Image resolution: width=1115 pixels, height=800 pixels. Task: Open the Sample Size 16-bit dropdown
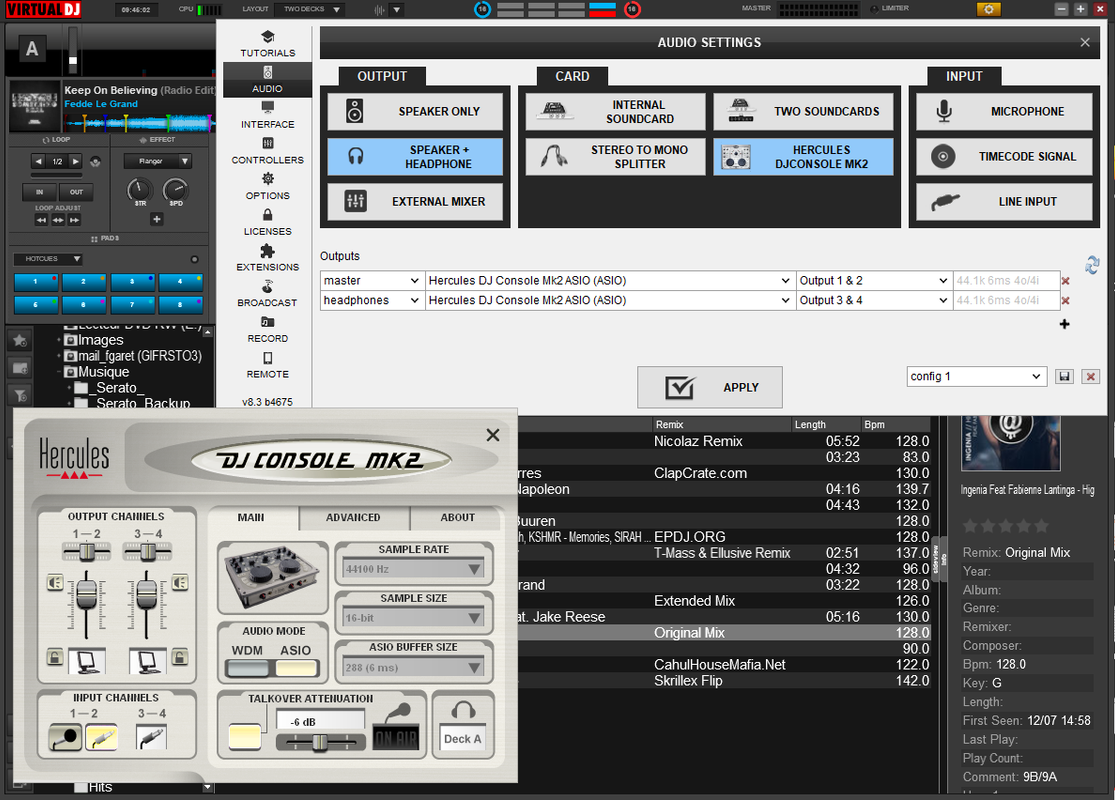tap(413, 618)
